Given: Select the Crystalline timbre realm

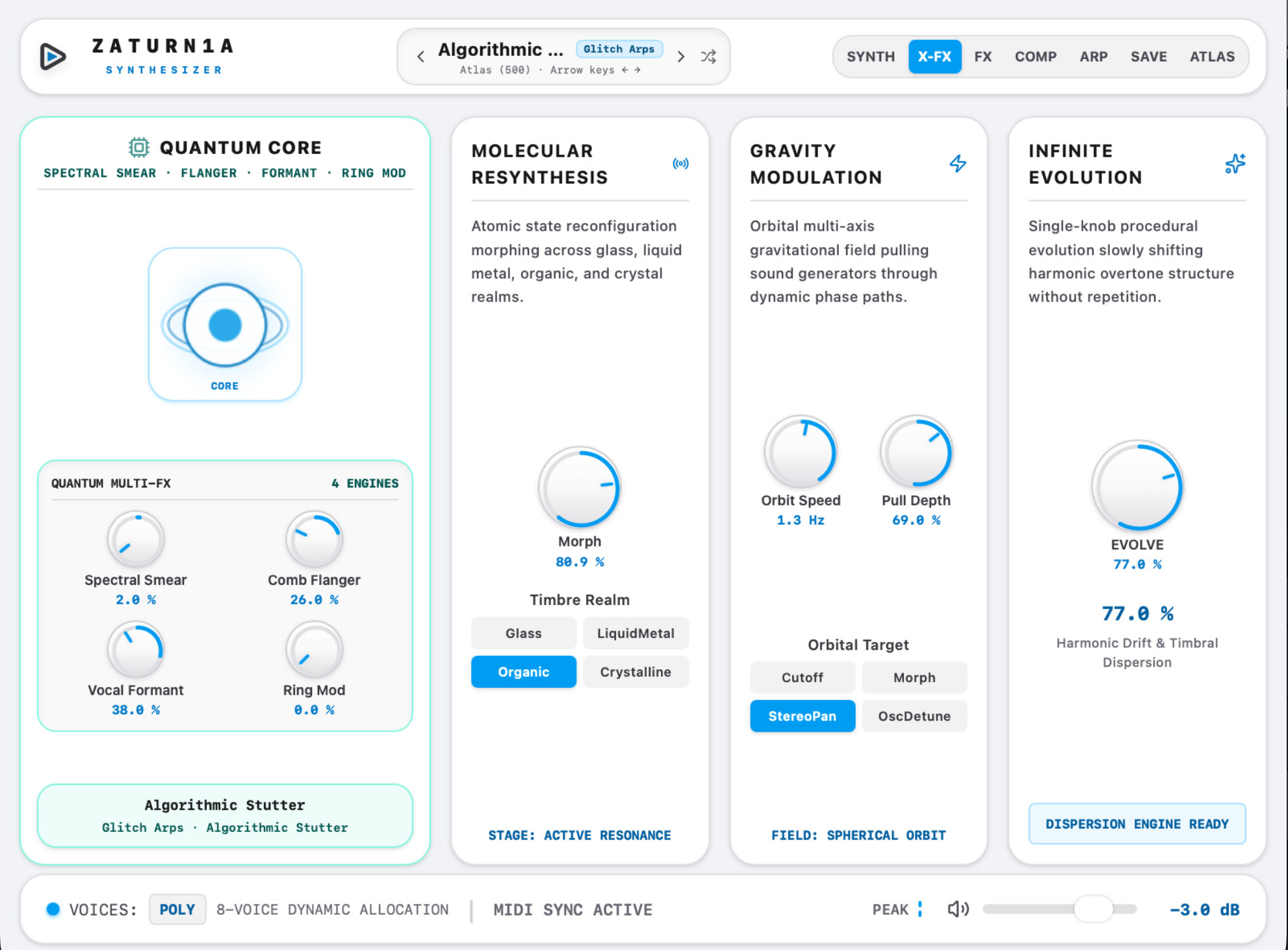Looking at the screenshot, I should 636,672.
